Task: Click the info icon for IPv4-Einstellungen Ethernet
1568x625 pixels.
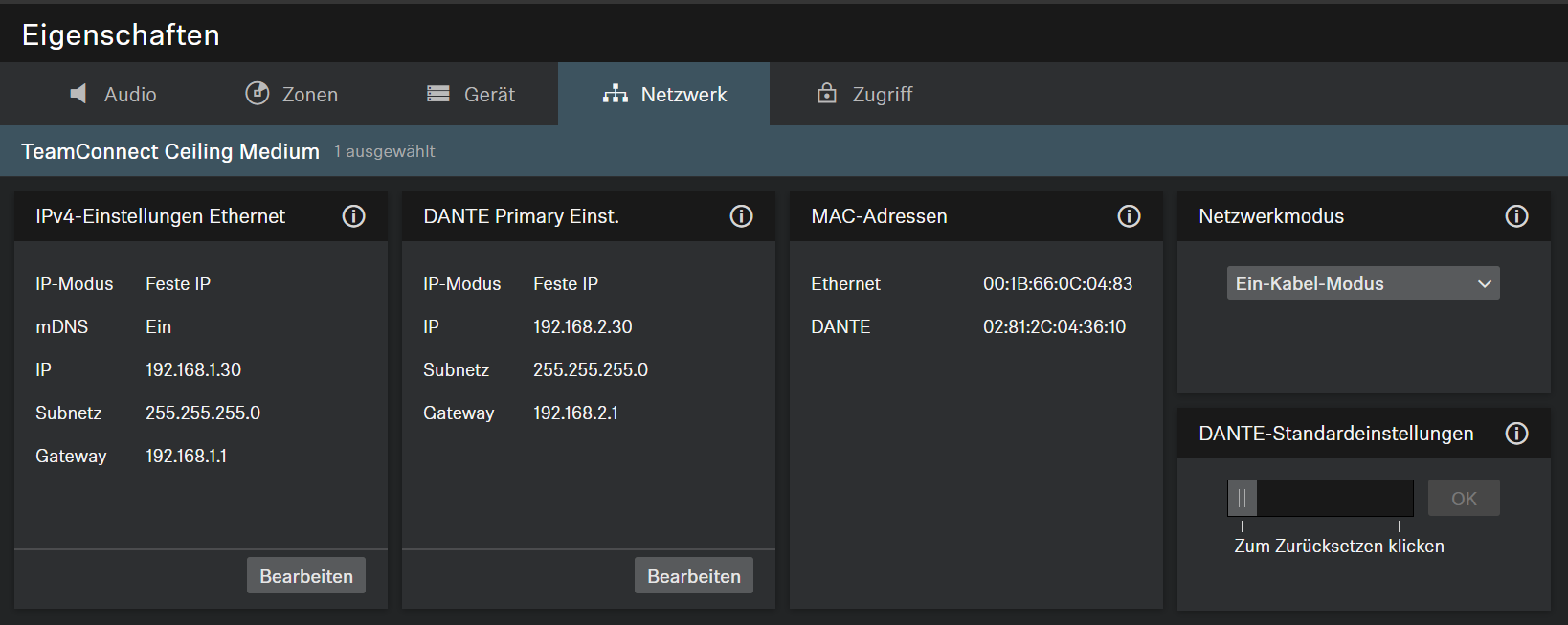Action: tap(353, 216)
